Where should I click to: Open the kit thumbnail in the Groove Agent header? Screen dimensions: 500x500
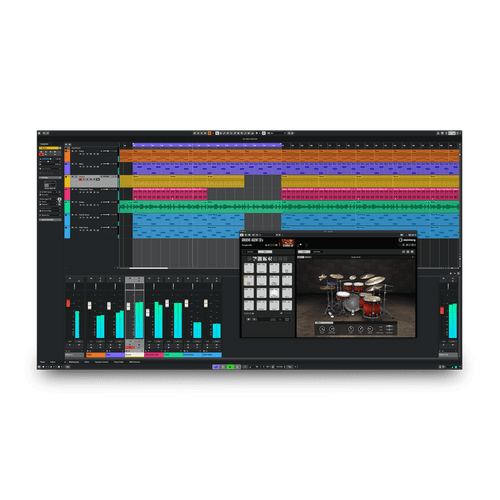tap(288, 242)
